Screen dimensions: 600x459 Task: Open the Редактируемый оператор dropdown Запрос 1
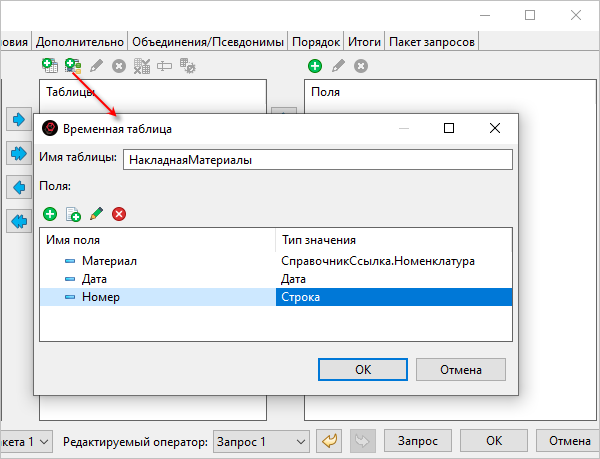coord(261,442)
